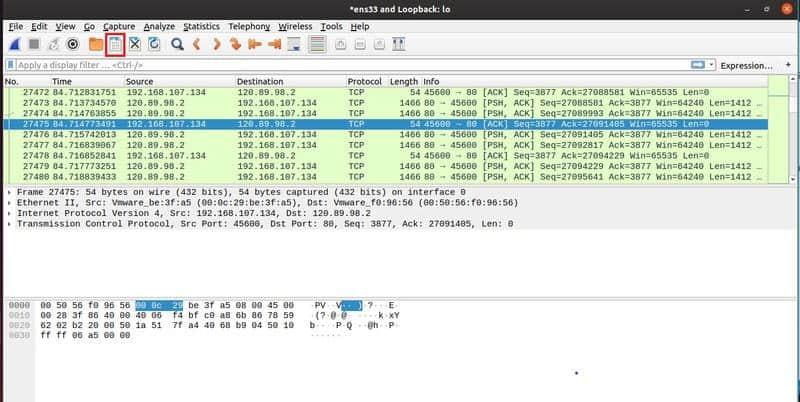Screen dimensions: 800x402
Task: Click the Find packet magnifier icon
Action: coord(177,45)
